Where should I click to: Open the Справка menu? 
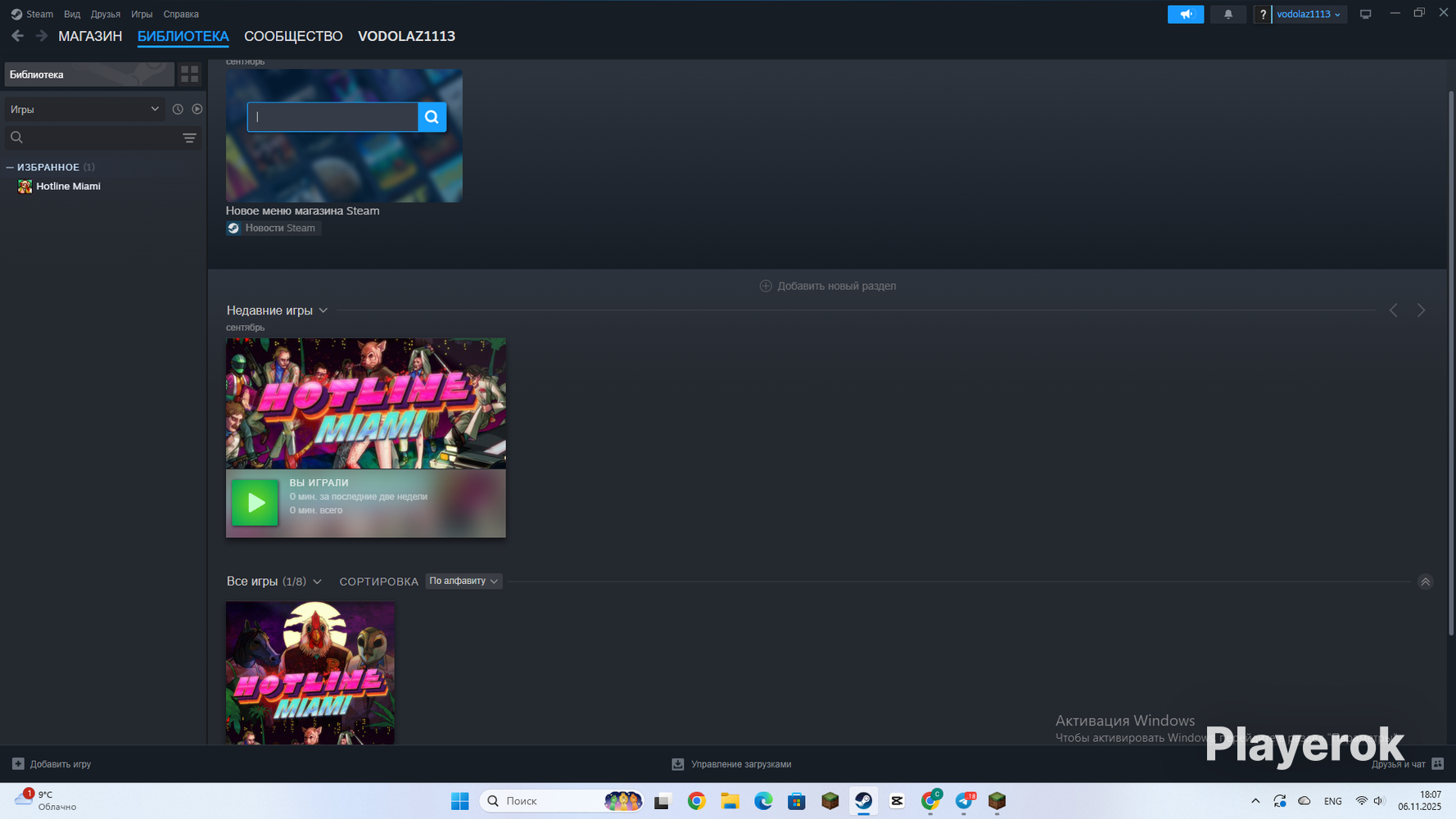(x=181, y=14)
